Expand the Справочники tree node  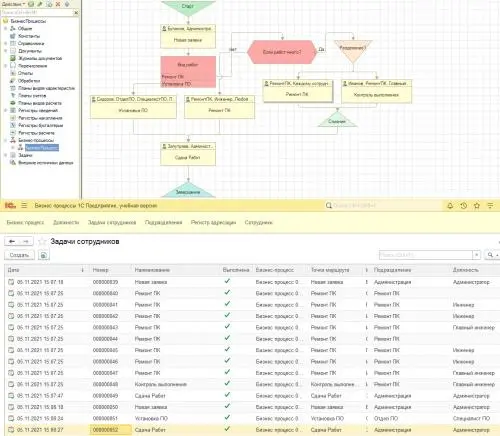(5, 44)
